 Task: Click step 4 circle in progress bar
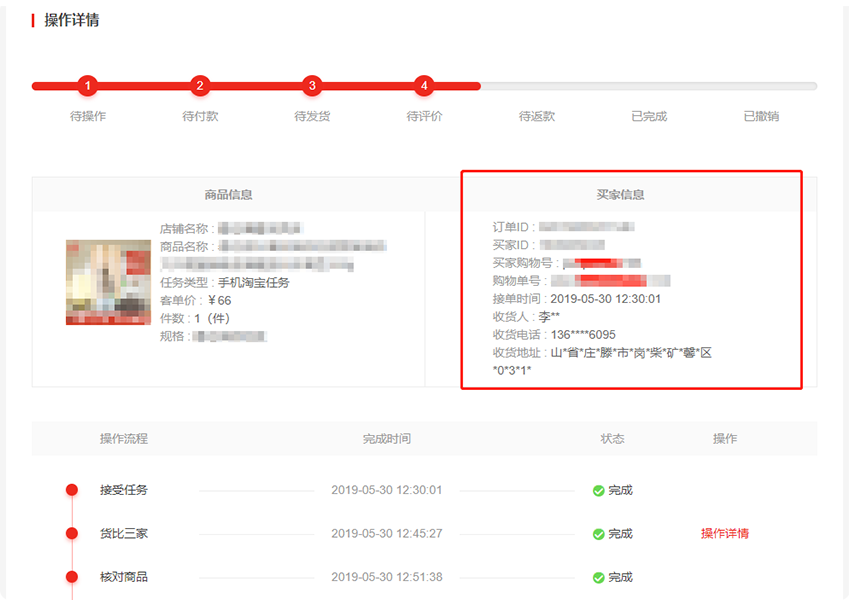click(x=424, y=86)
